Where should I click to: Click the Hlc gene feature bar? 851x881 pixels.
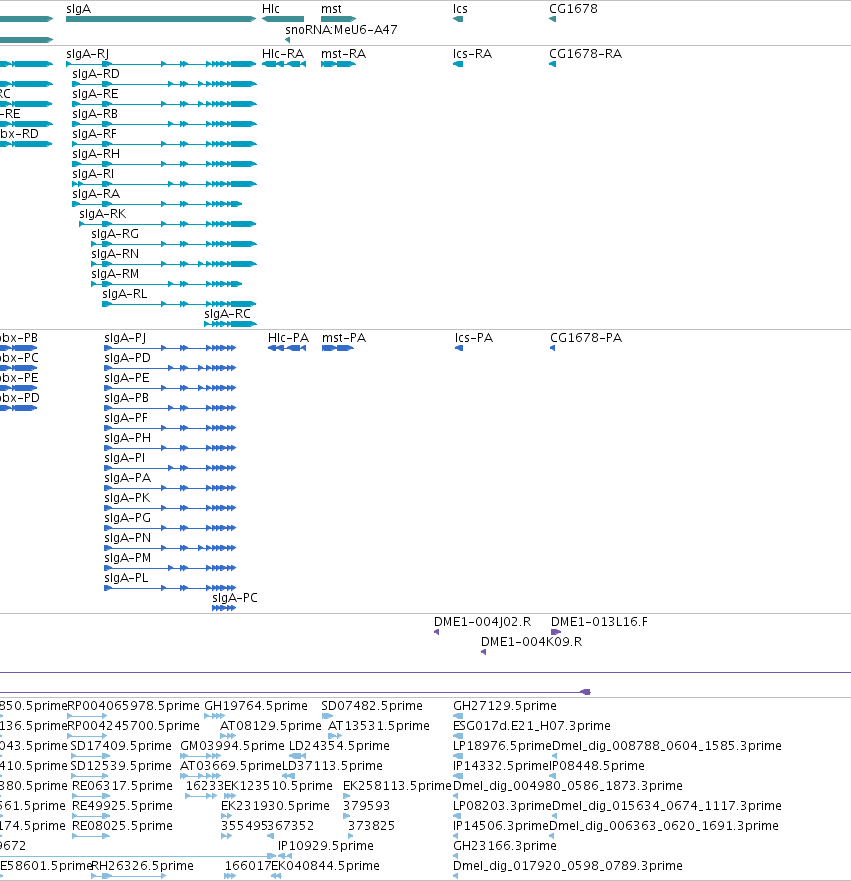tap(283, 19)
